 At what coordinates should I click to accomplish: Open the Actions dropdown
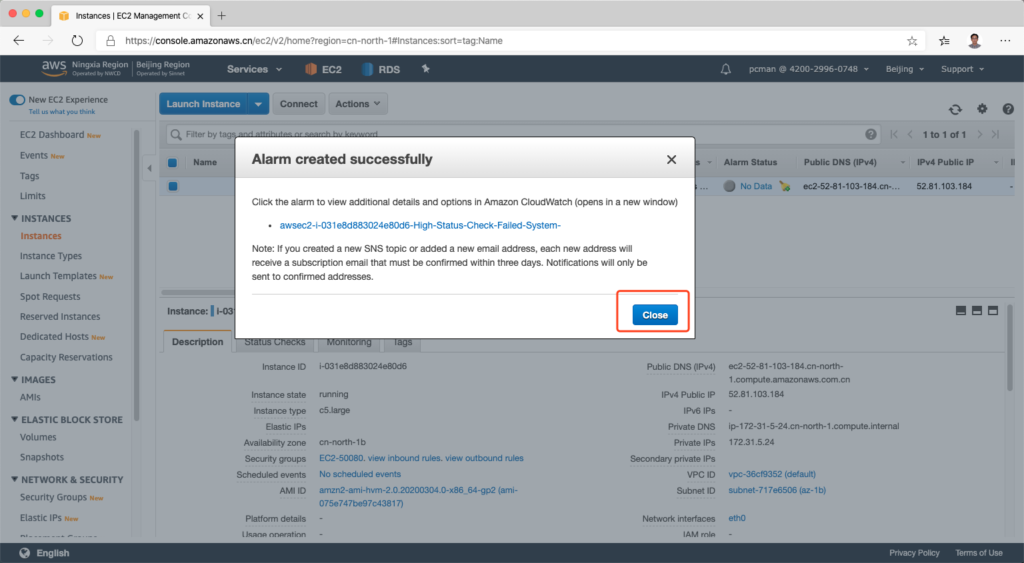tap(358, 104)
